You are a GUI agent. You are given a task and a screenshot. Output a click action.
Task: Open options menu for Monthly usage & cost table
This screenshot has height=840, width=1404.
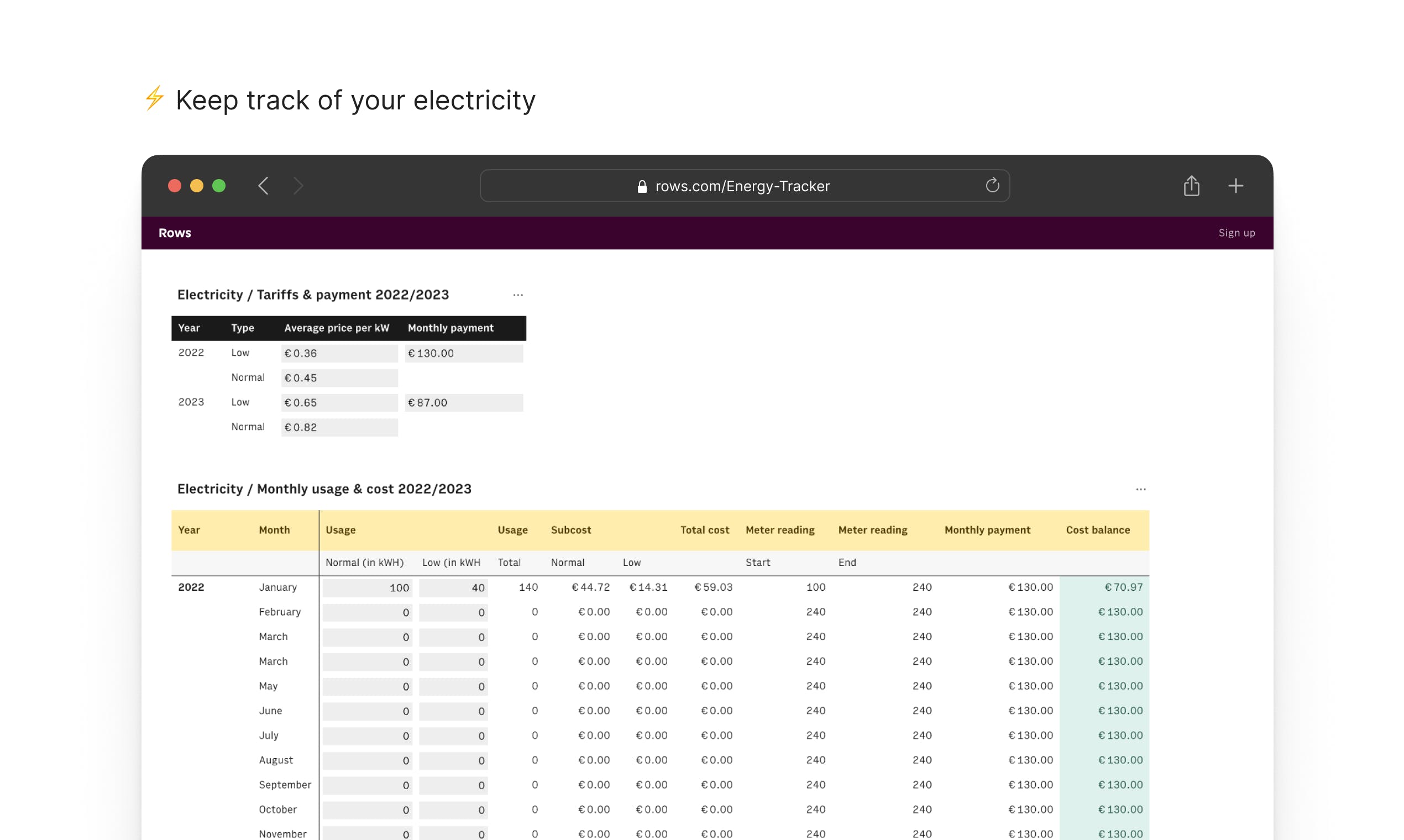click(x=1140, y=489)
